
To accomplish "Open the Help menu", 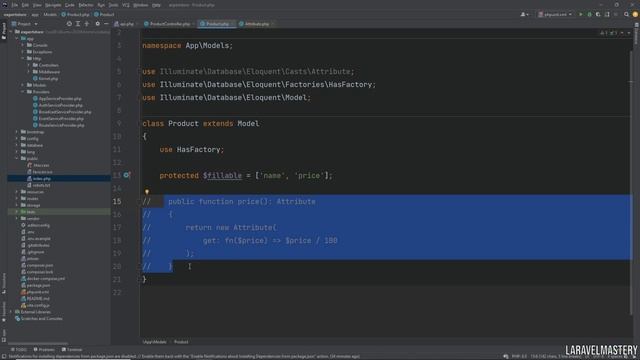I will [156, 5].
